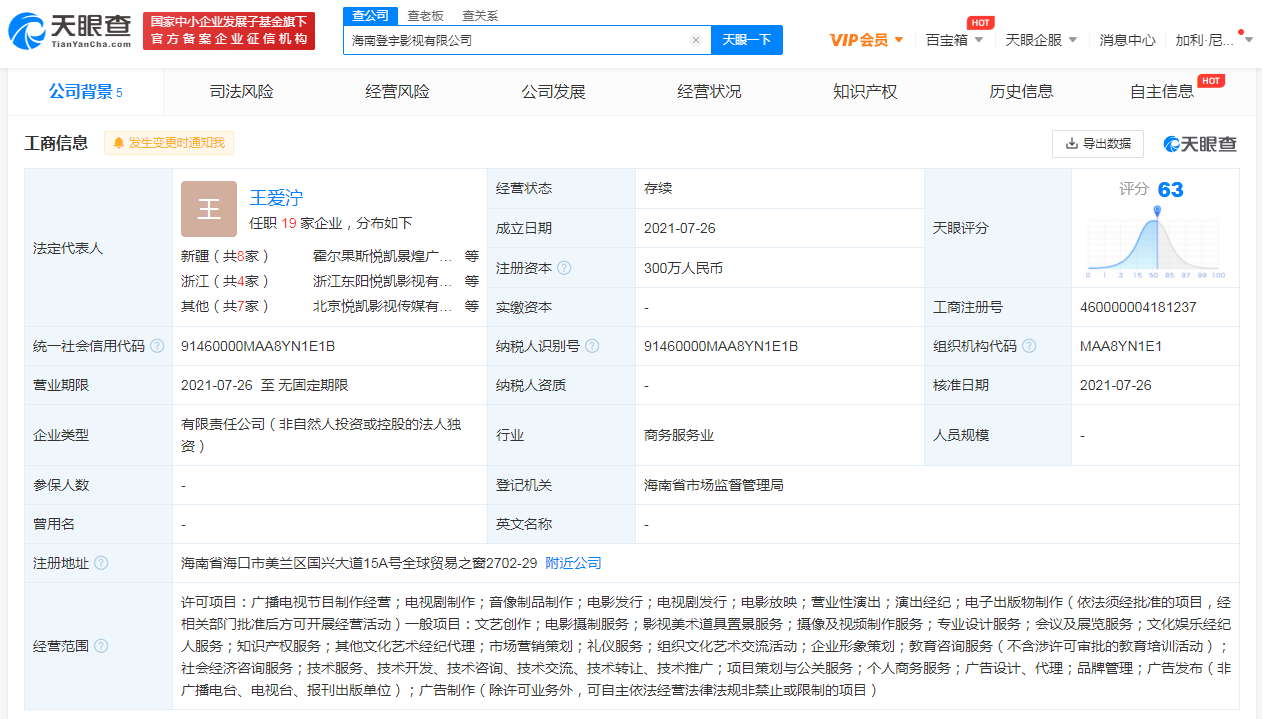Click the 天眼一下 search button
The height and width of the screenshot is (719, 1262).
click(x=747, y=40)
